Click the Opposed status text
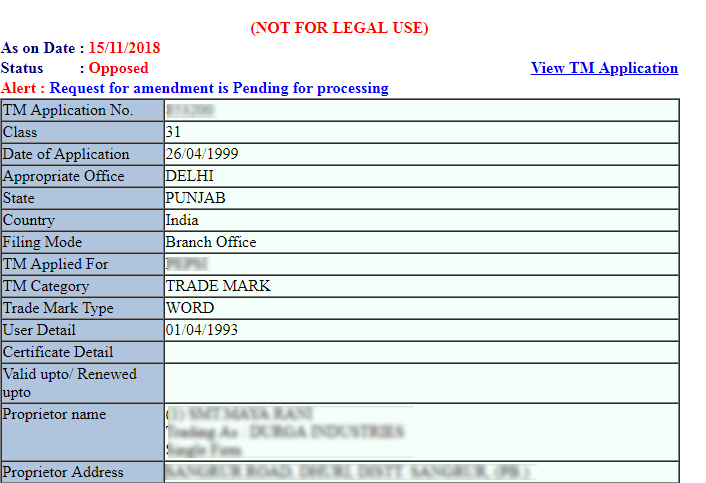706x483 pixels. point(118,68)
